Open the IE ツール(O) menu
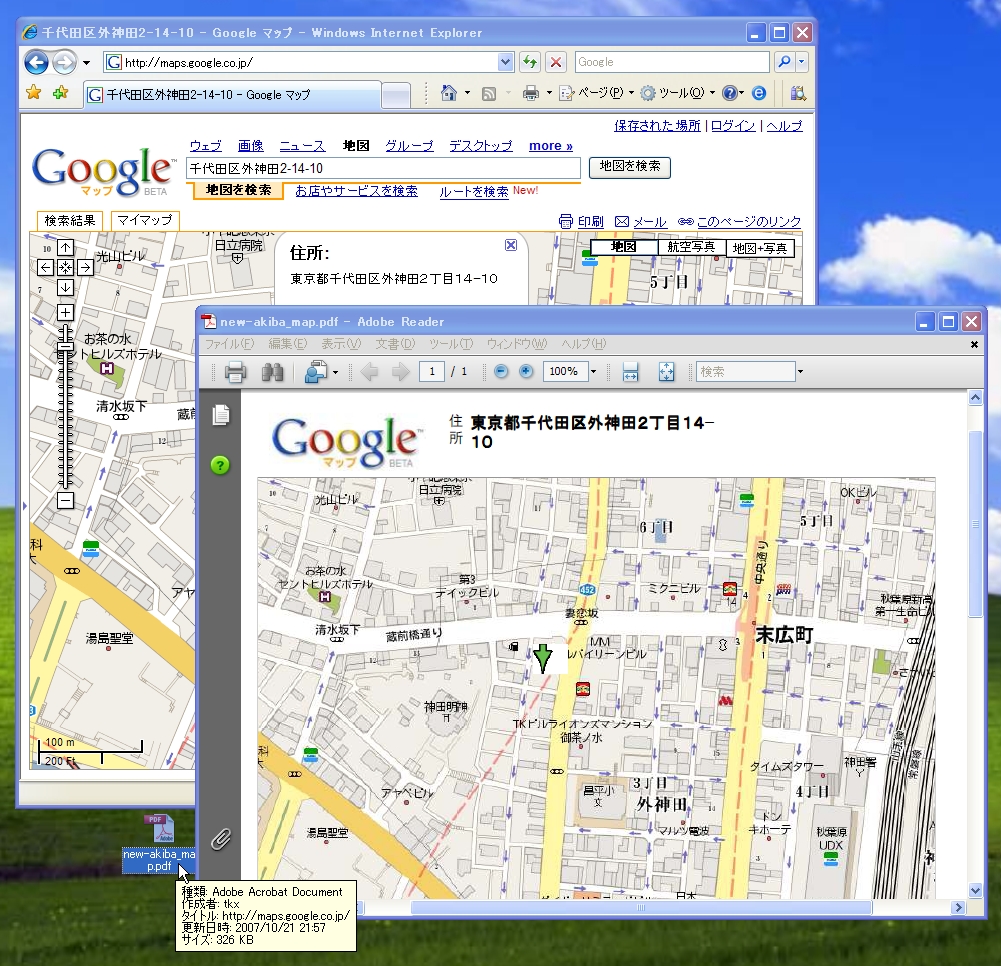Screen dimensions: 1001x966 [678, 93]
